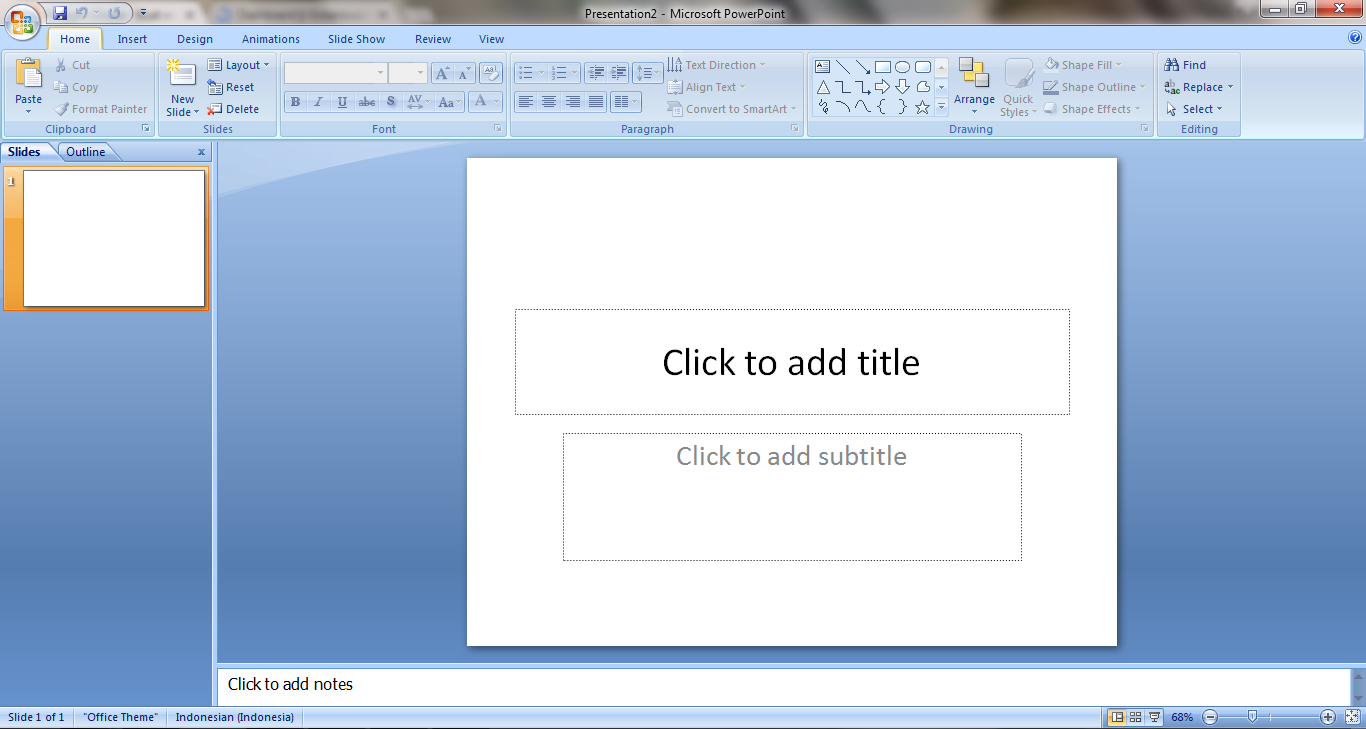Click the Redo icon in Quick Access Toolbar
1366x729 pixels.
coord(114,13)
